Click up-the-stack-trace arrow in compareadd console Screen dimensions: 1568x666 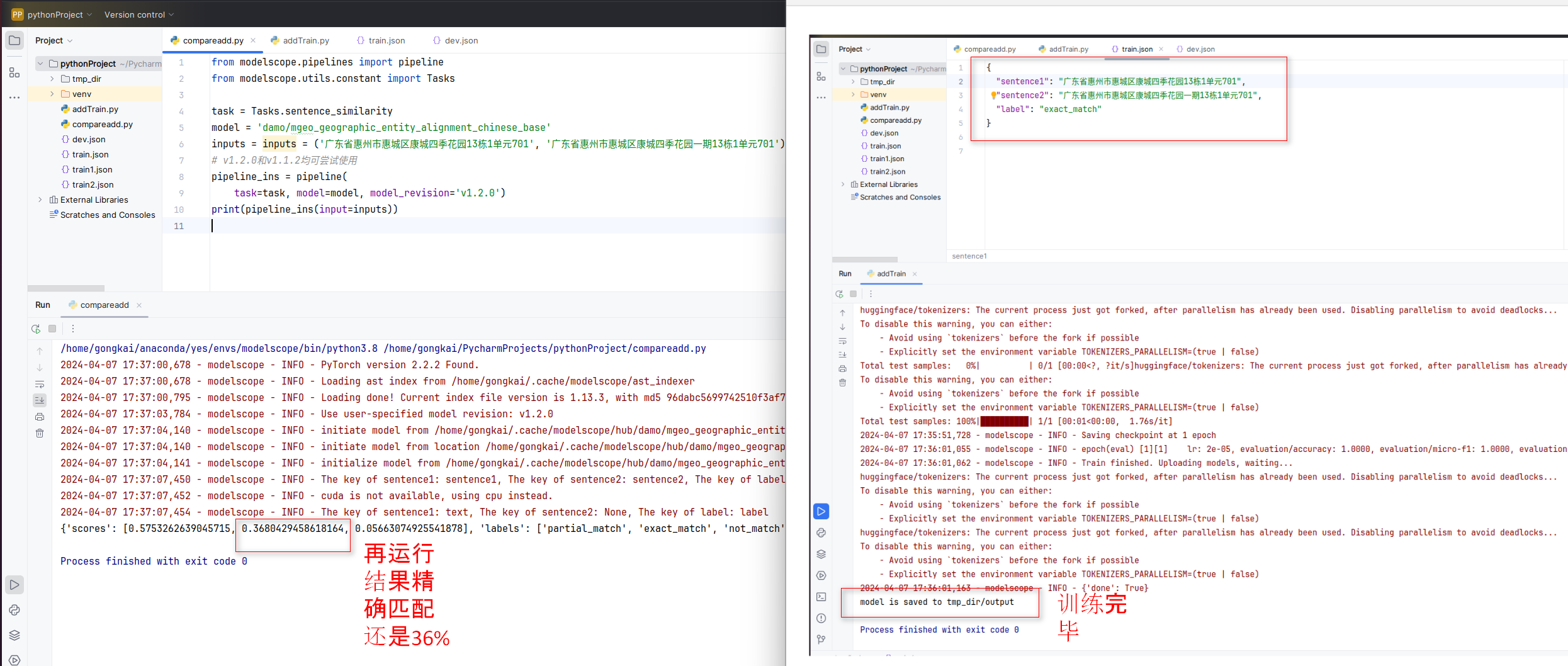point(40,351)
